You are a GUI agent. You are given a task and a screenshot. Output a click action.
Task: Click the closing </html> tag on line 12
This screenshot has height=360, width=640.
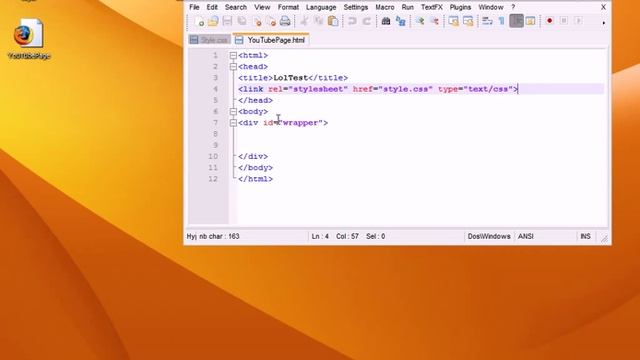point(256,179)
